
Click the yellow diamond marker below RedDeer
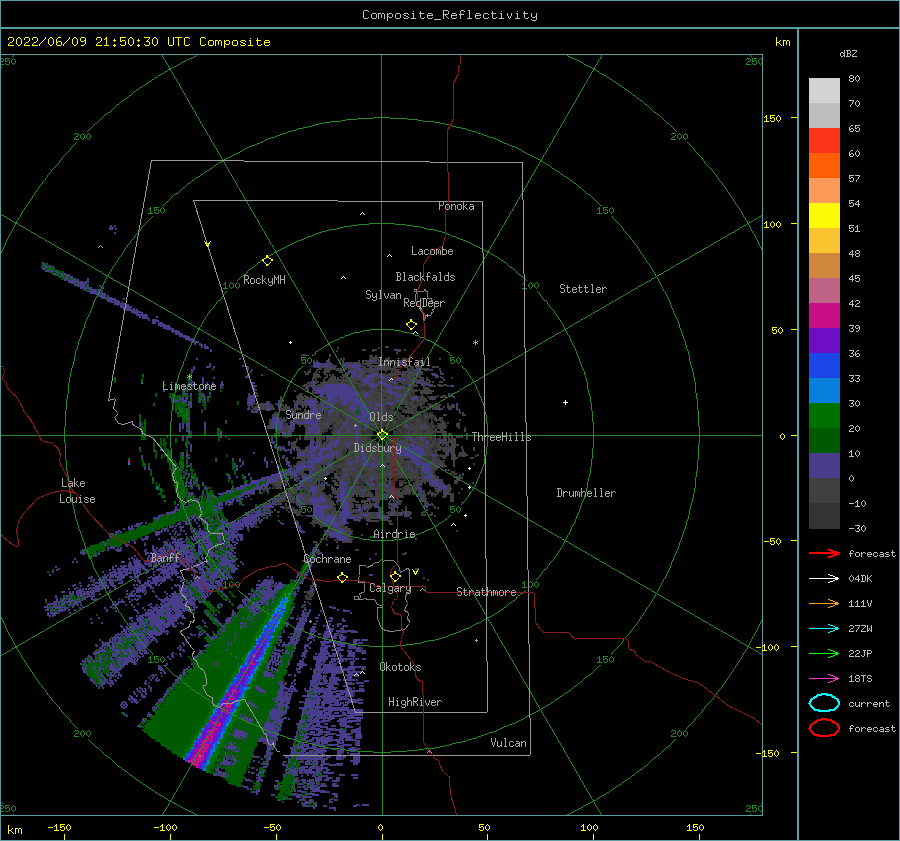point(411,324)
